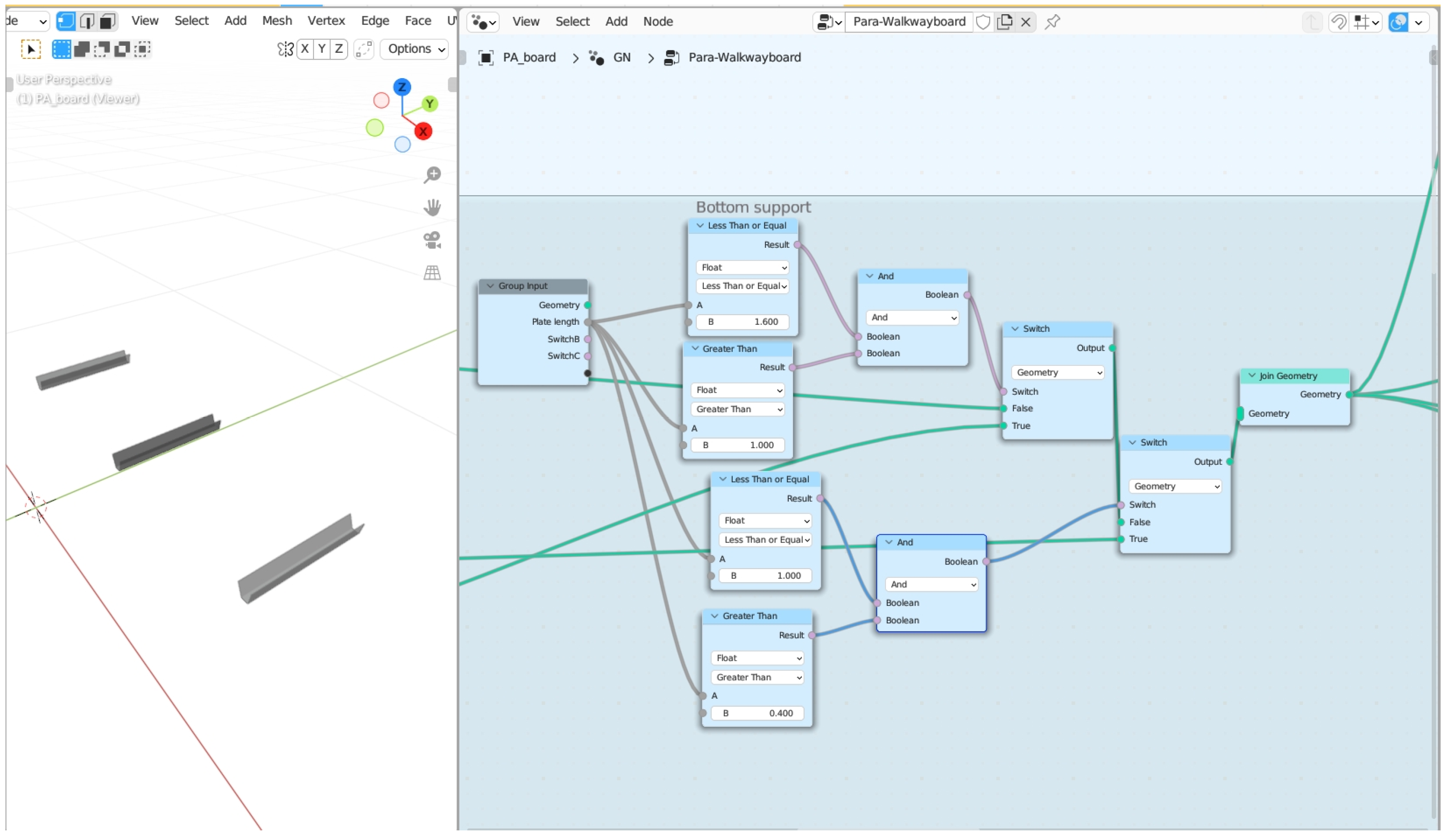
Task: Click the pin node tree icon
Action: pos(1053,22)
